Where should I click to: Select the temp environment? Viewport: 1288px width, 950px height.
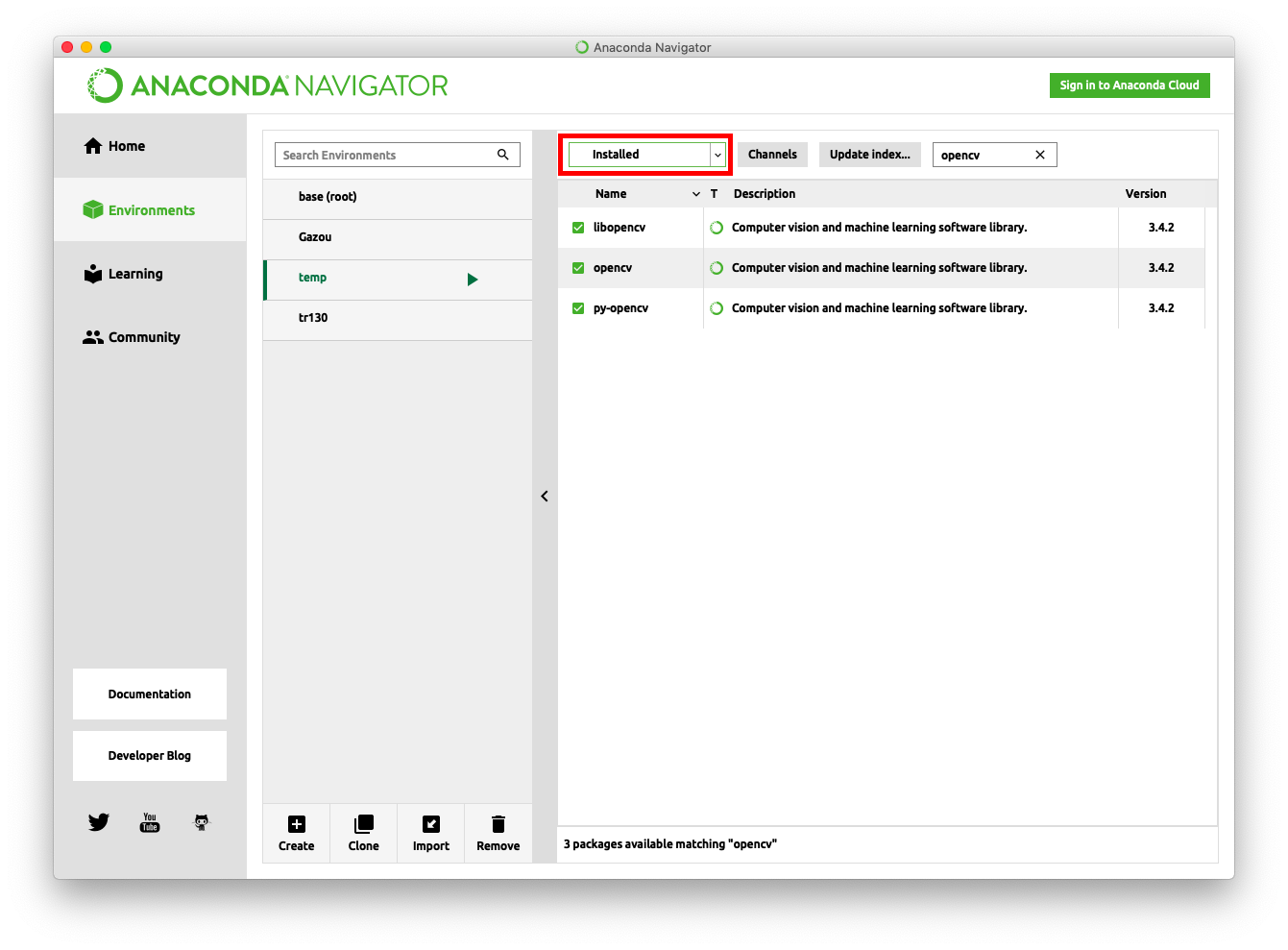click(x=398, y=278)
